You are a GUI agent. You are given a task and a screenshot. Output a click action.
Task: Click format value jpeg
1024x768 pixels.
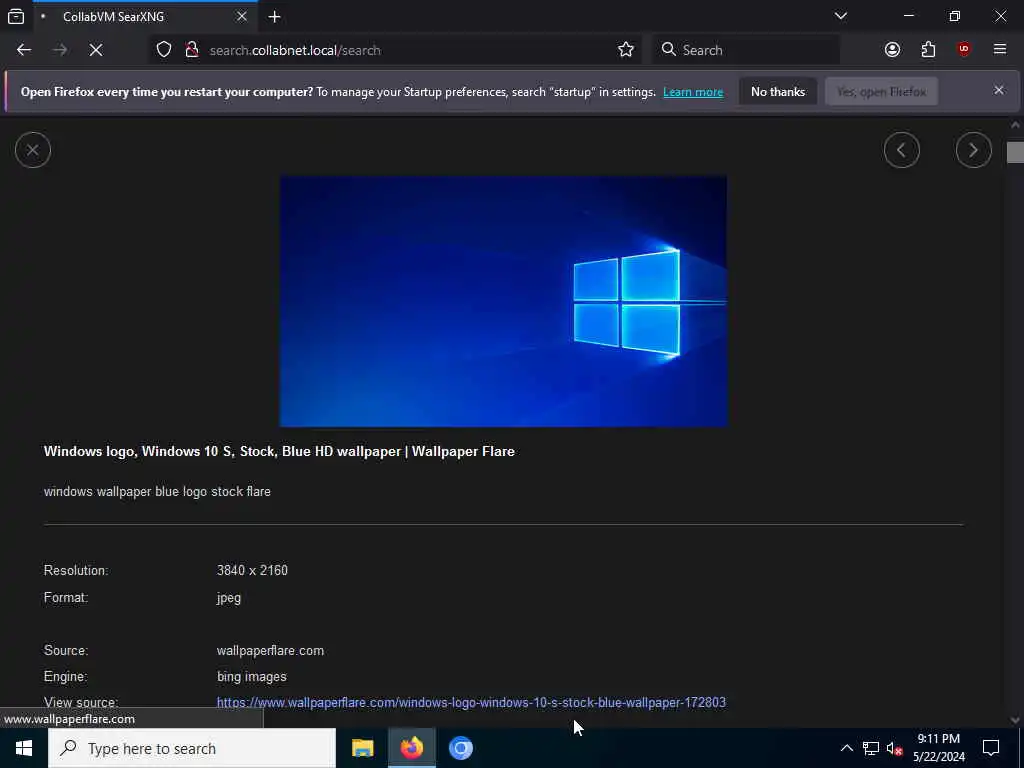pyautogui.click(x=229, y=598)
